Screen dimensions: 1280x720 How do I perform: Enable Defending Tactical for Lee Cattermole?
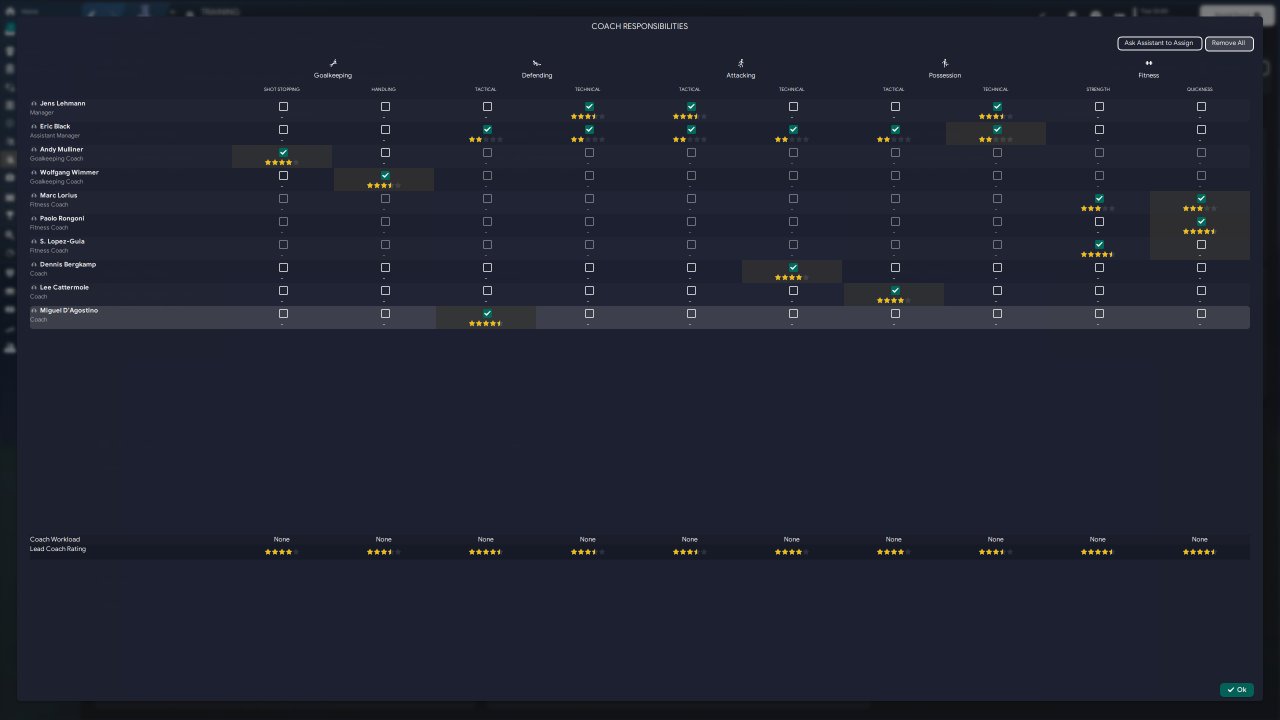click(x=487, y=290)
